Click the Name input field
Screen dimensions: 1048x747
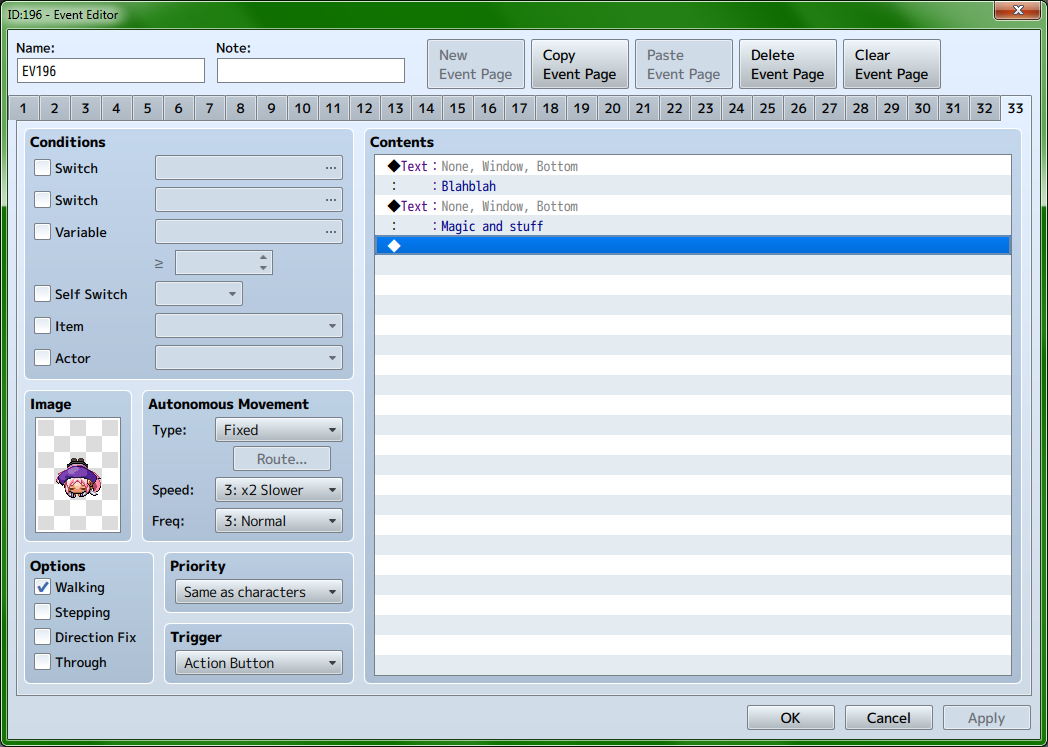tap(111, 71)
